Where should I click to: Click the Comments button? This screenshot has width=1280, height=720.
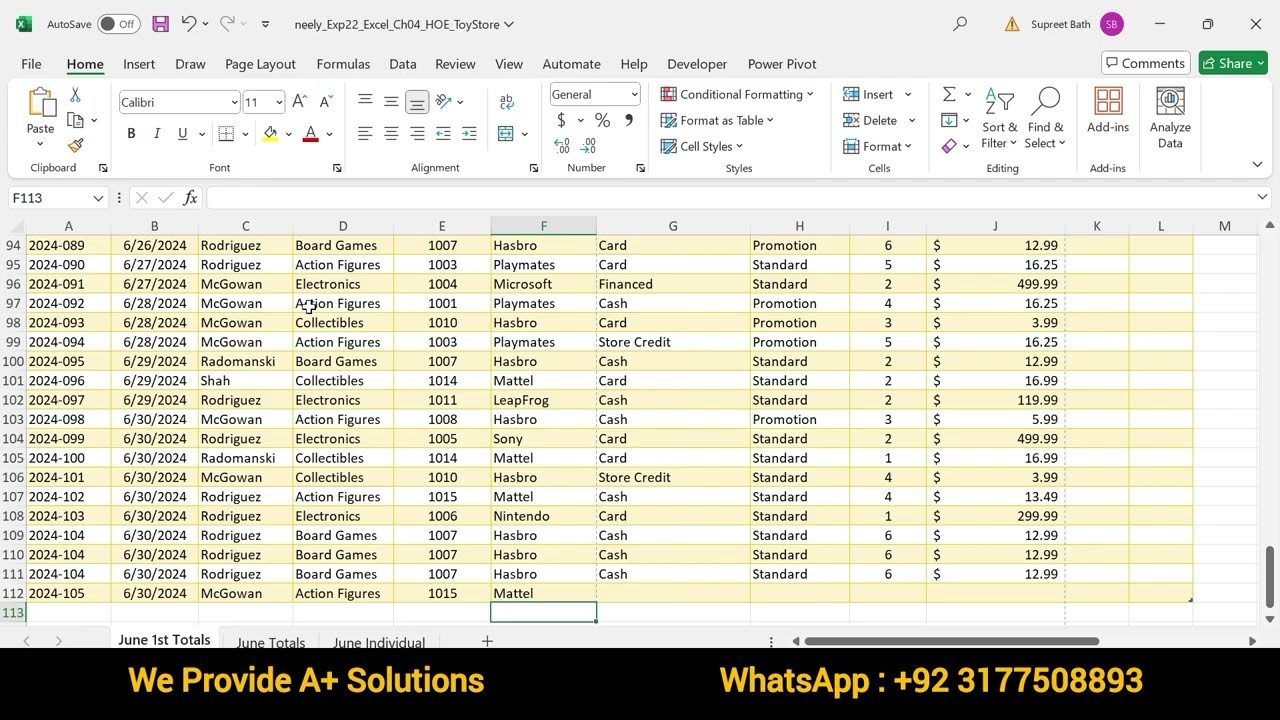(x=1146, y=63)
